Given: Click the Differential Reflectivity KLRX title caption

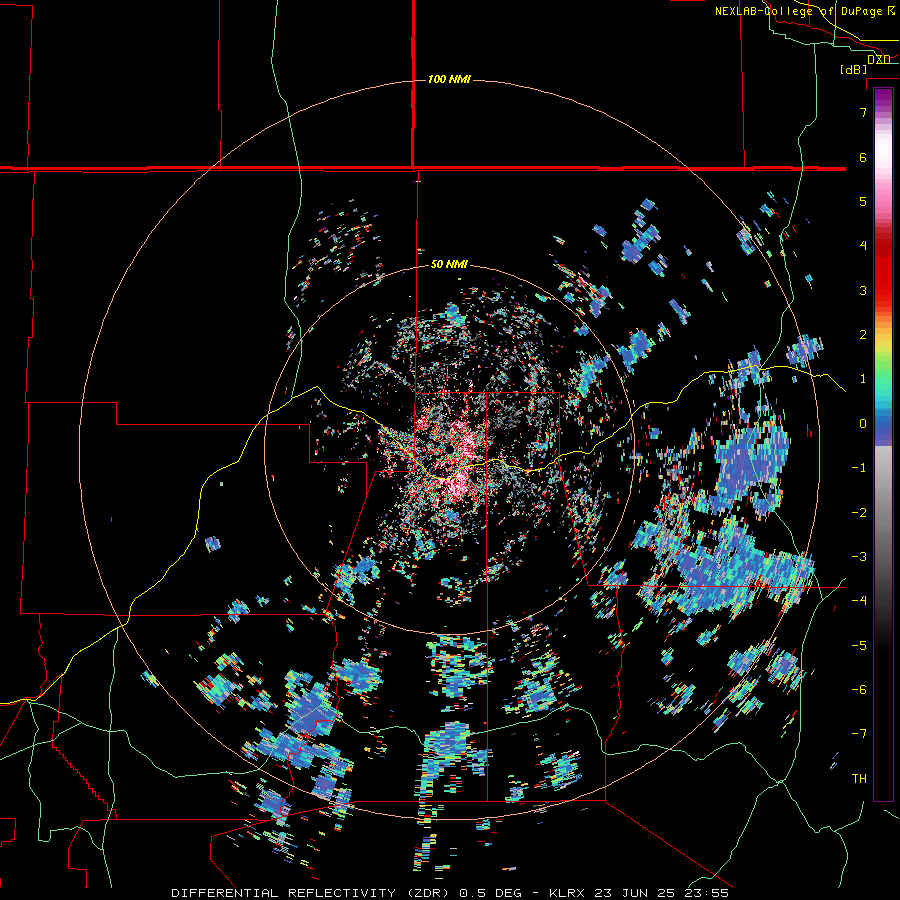Looking at the screenshot, I should 450,893.
